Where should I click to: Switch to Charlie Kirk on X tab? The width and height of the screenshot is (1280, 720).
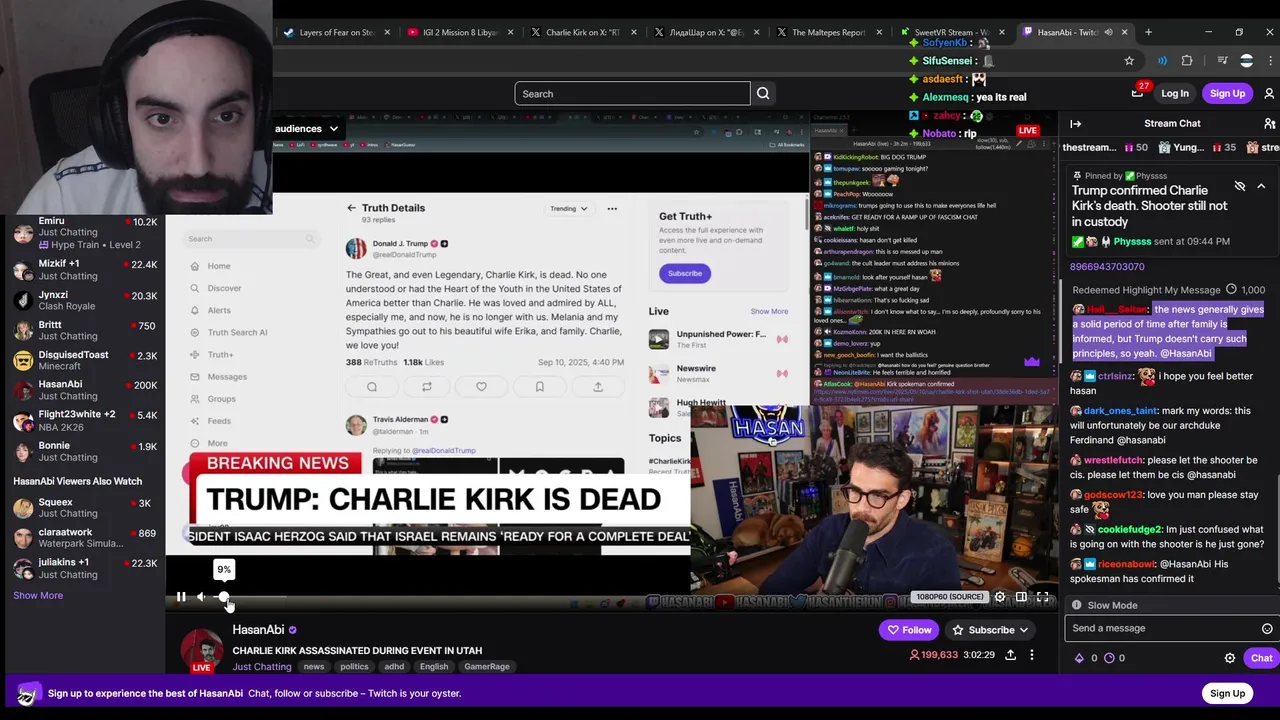click(583, 32)
